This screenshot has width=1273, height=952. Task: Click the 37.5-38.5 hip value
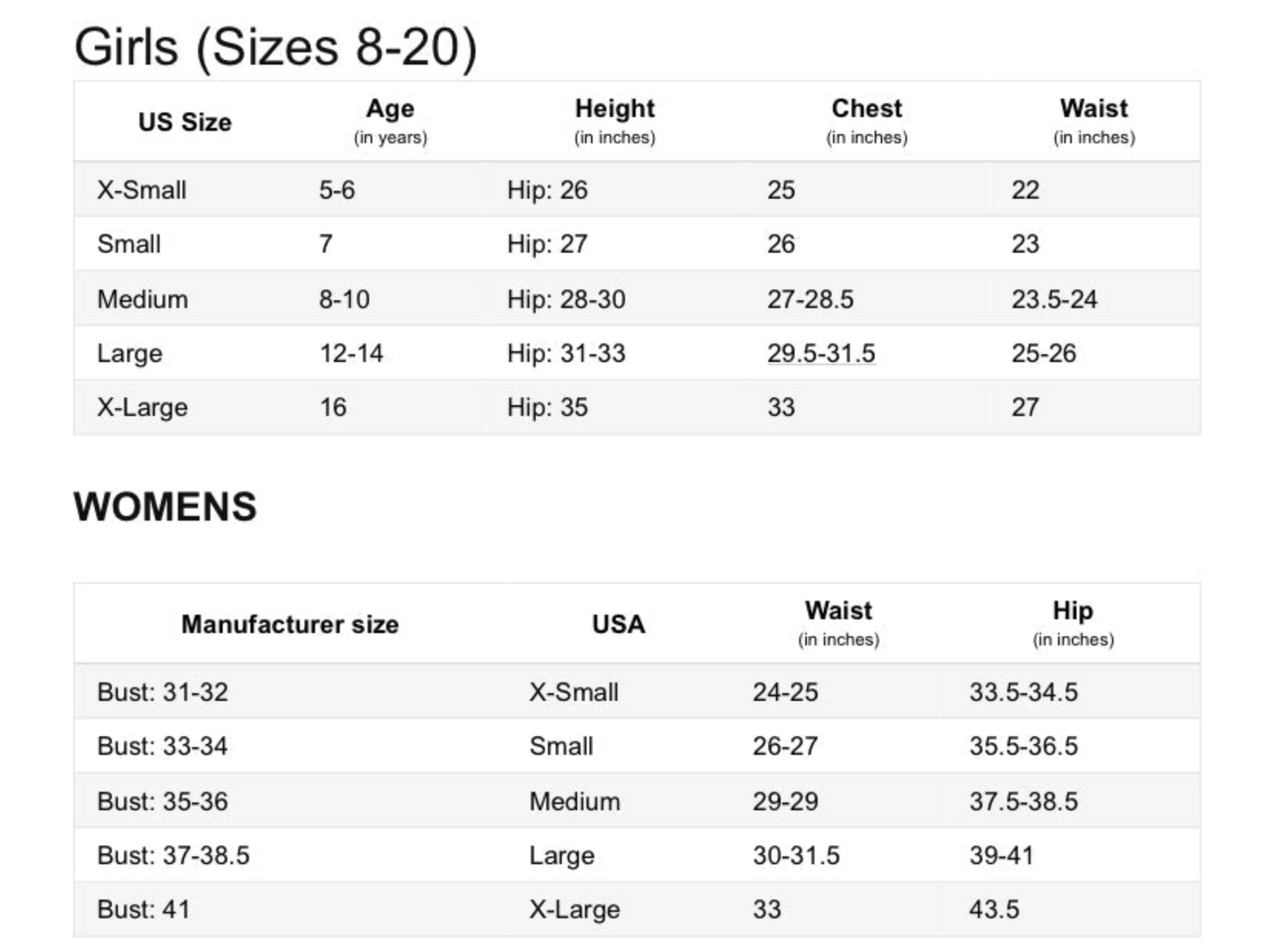coord(1024,801)
